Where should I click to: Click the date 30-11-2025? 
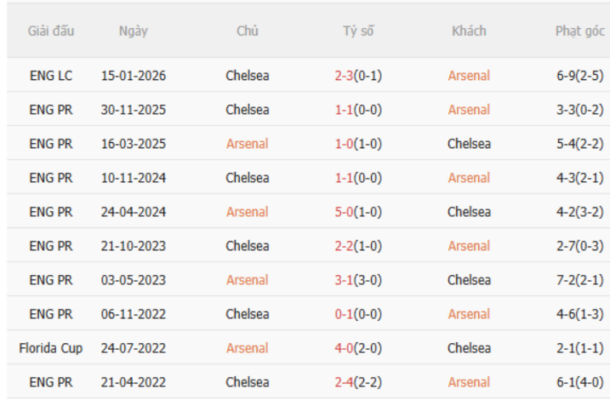coord(133,109)
